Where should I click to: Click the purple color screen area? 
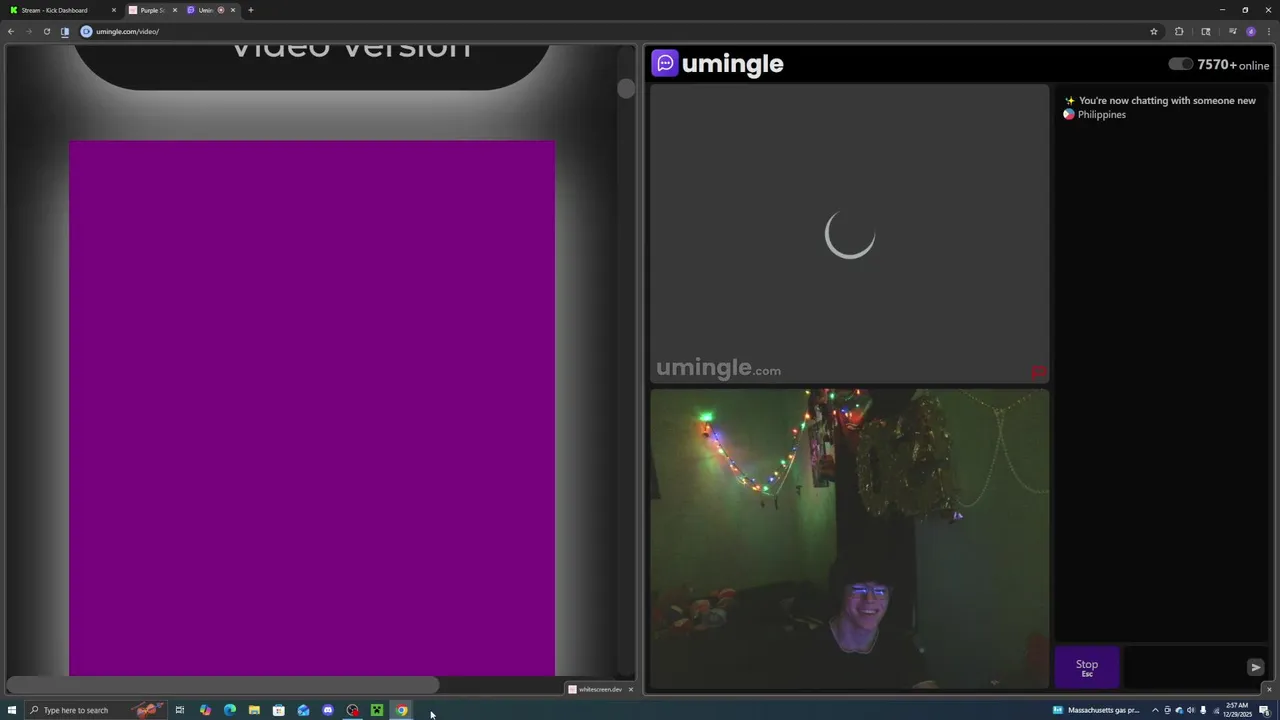click(312, 408)
